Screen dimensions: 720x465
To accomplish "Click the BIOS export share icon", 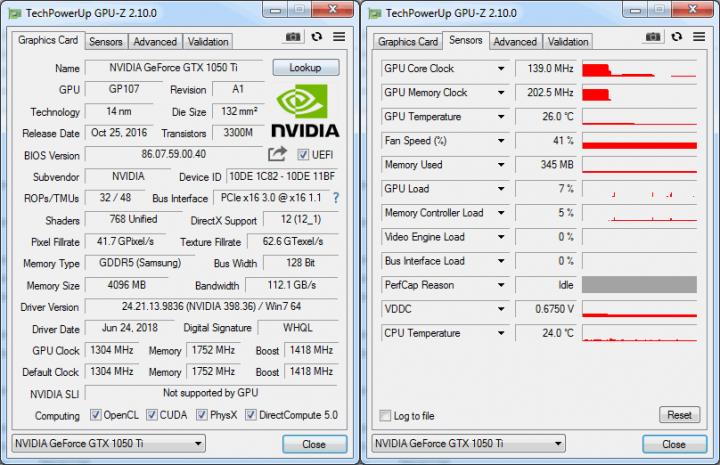I will (x=277, y=154).
